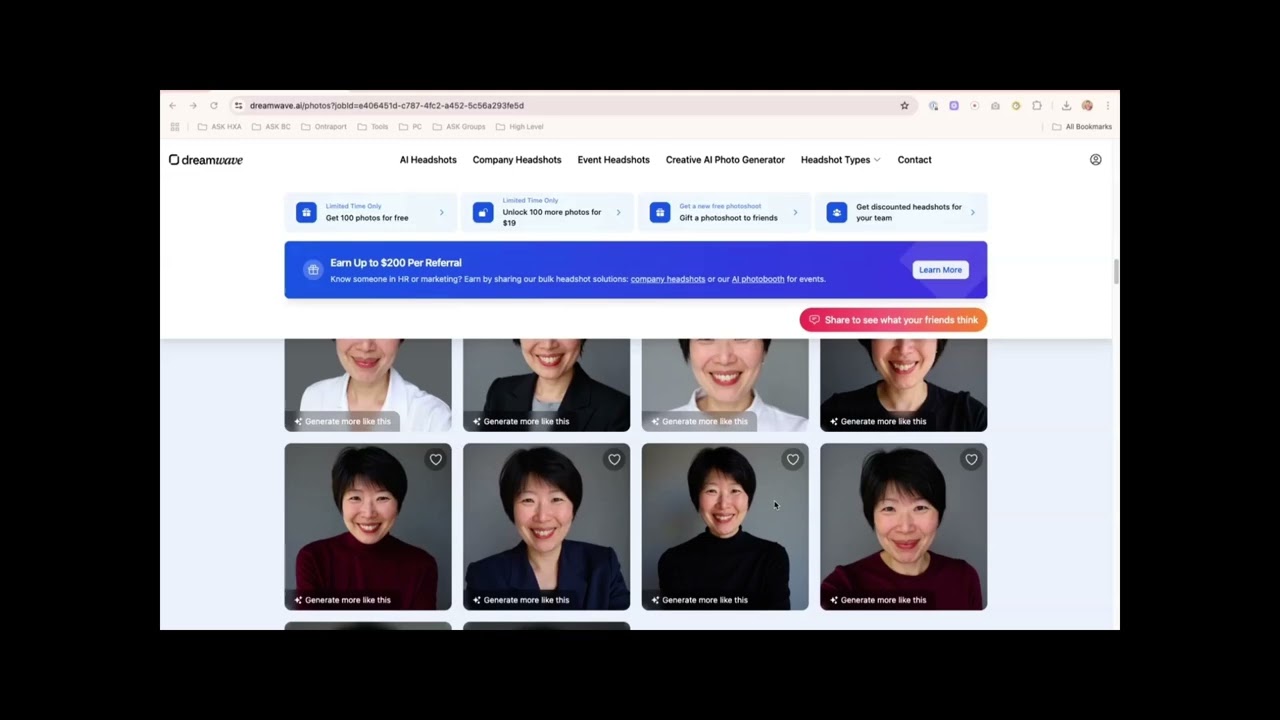
Task: Open the Company Headshots nav item
Action: point(517,160)
